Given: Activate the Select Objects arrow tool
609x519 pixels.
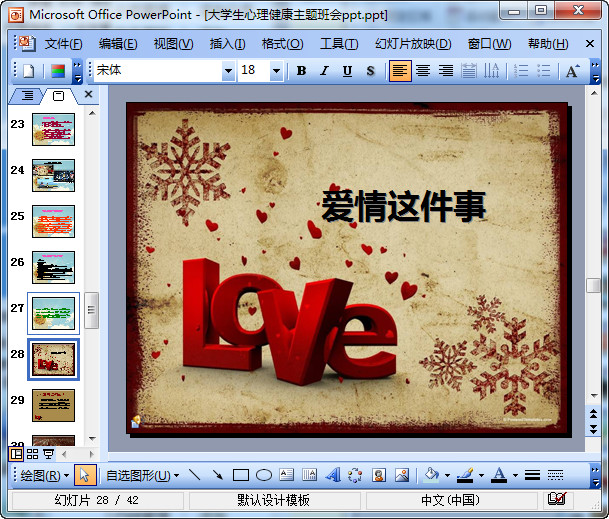Looking at the screenshot, I should [85, 475].
